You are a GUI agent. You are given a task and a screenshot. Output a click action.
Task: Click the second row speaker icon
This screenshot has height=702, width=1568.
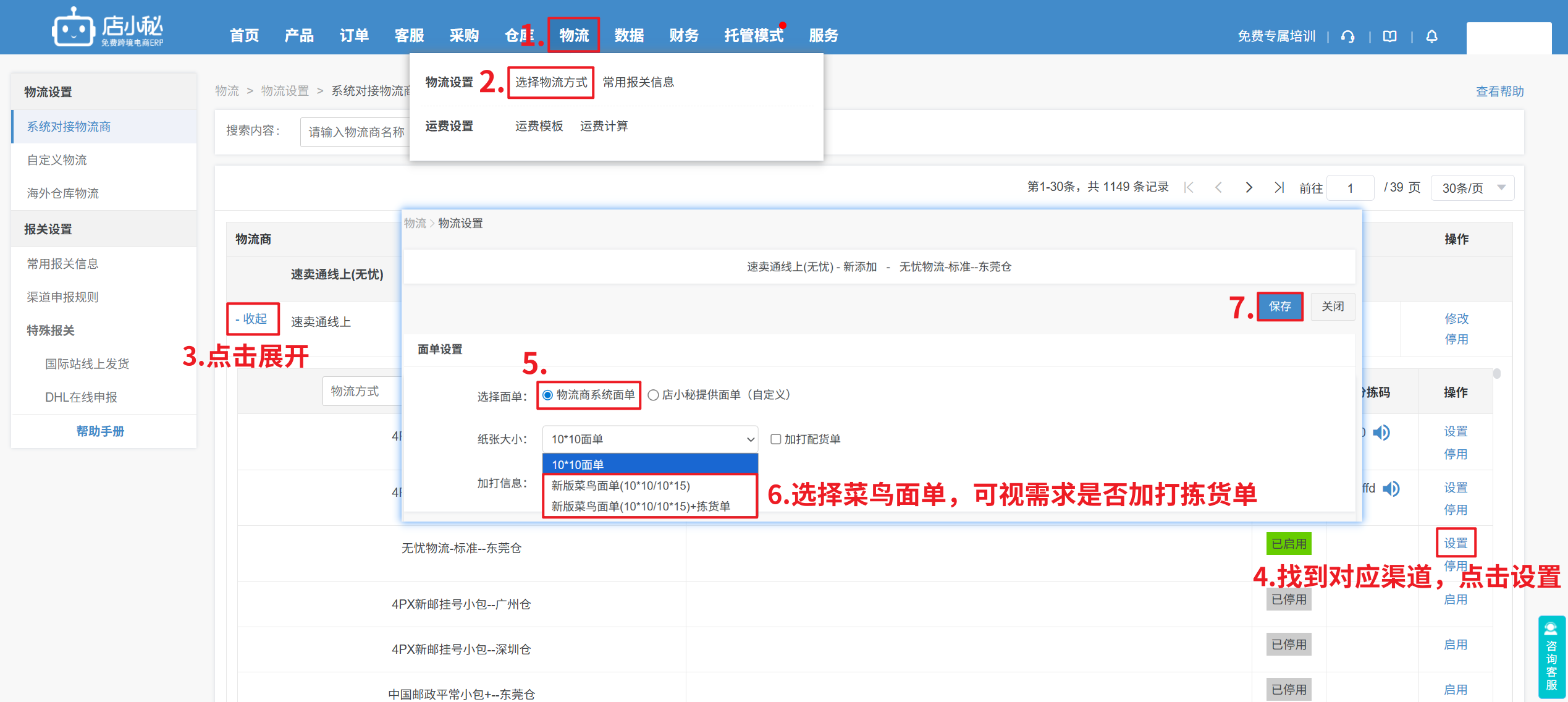(x=1391, y=489)
